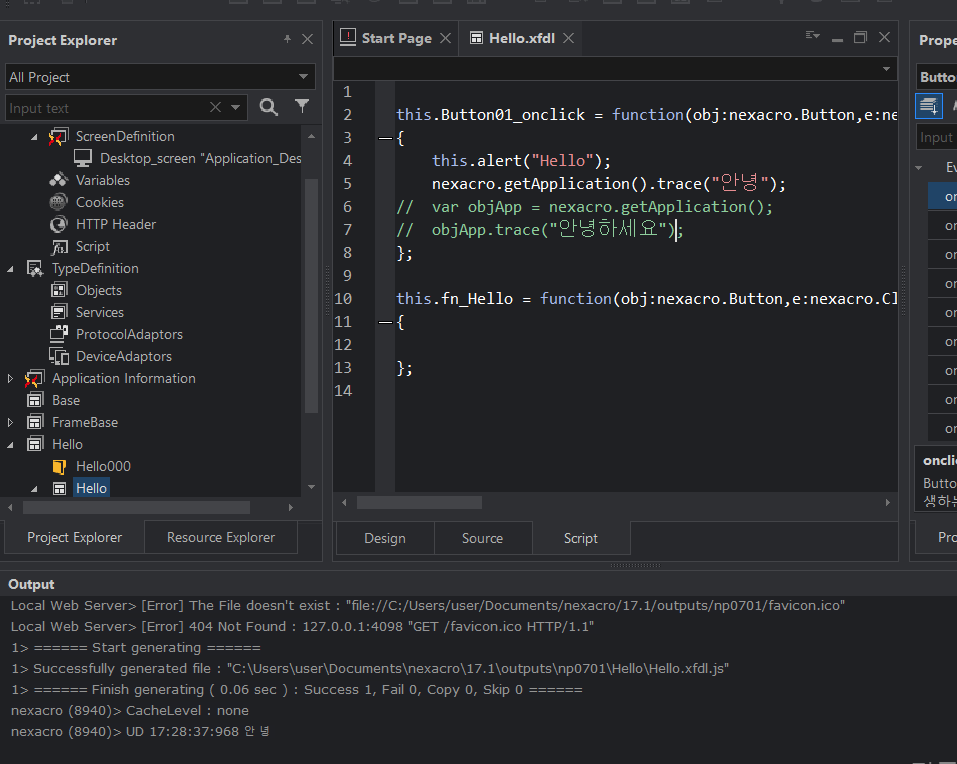This screenshot has height=764, width=957.
Task: Switch to Design view
Action: tap(385, 538)
